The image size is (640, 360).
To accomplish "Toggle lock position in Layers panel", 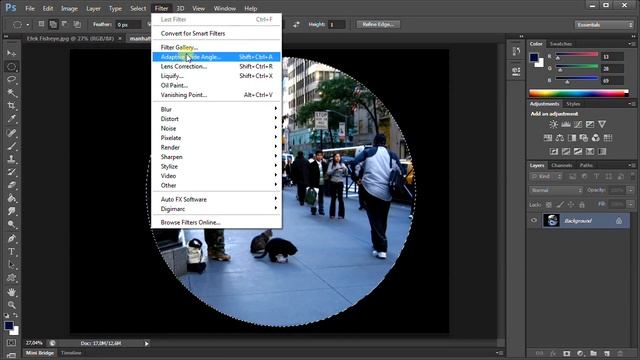I will point(571,204).
